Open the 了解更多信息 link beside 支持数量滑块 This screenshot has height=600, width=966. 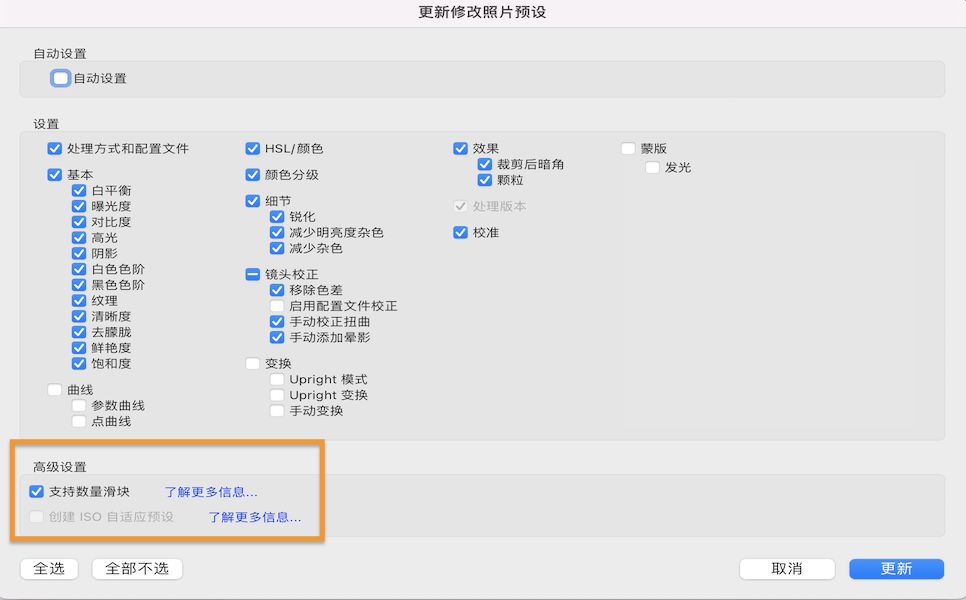click(x=209, y=491)
